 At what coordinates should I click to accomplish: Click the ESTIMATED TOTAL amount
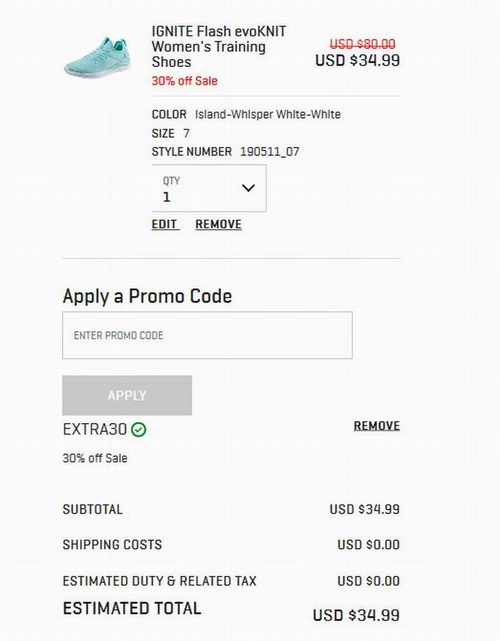[356, 615]
